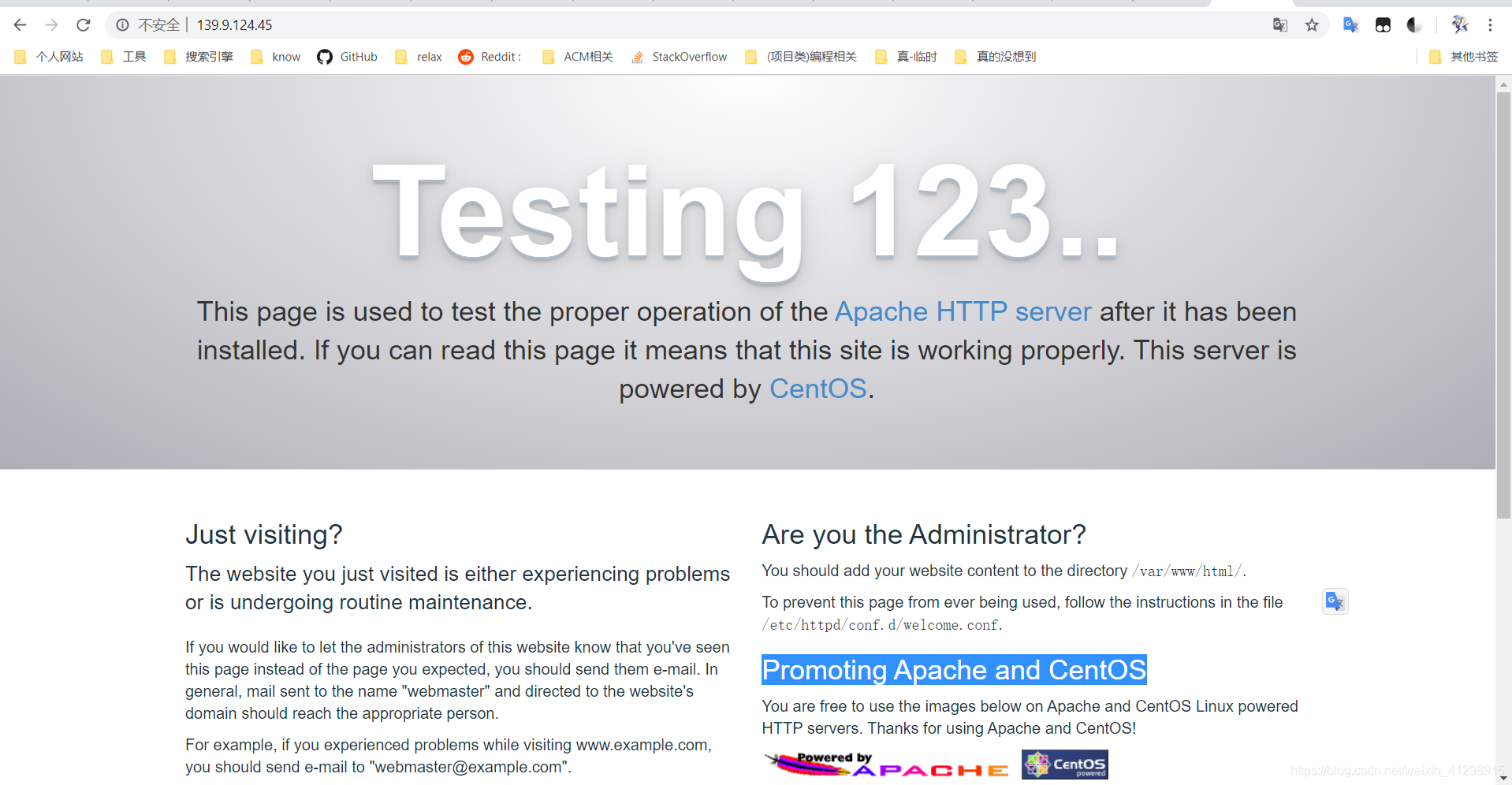
Task: Click the browser profile avatar
Action: [x=1460, y=24]
